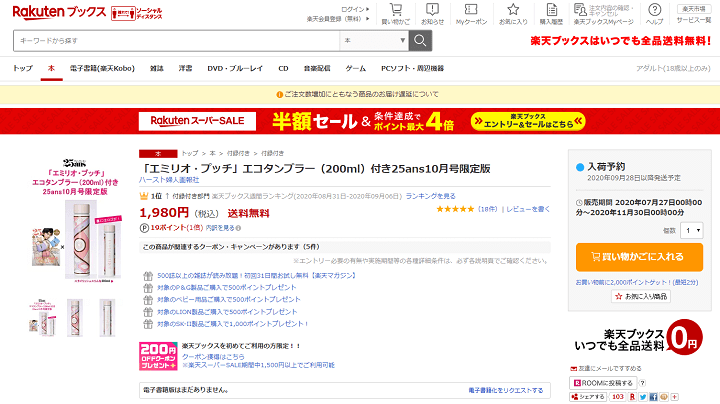Image resolution: width=720 pixels, height=404 pixels.
Task: Click entry & sale yellow banner button
Action: [528, 121]
